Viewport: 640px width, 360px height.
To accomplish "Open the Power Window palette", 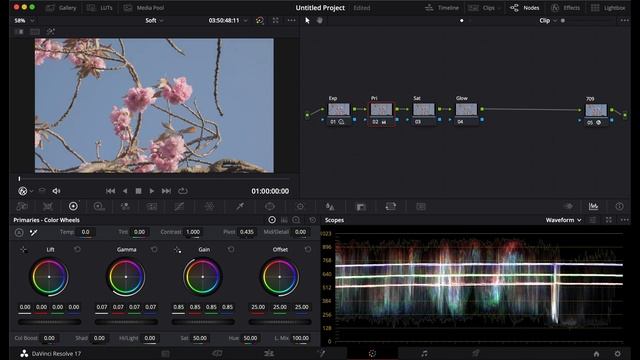I will click(x=270, y=207).
